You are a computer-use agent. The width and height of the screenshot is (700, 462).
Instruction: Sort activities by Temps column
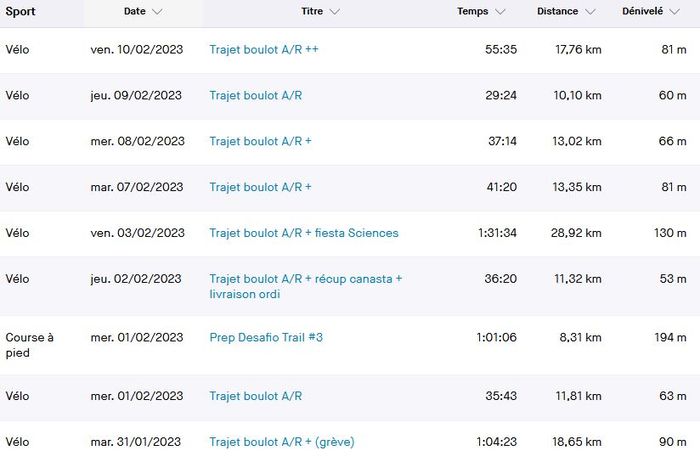click(473, 12)
